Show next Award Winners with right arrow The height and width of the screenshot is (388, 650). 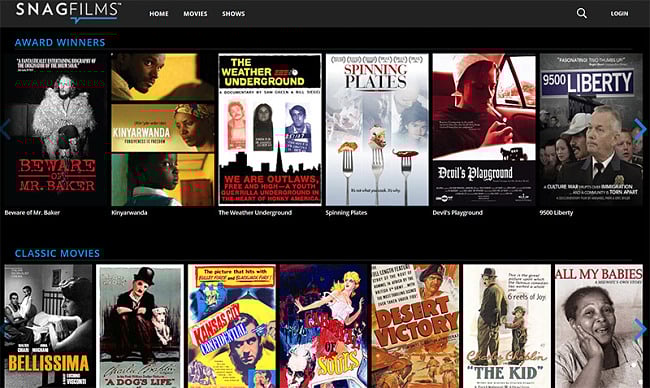pos(640,130)
